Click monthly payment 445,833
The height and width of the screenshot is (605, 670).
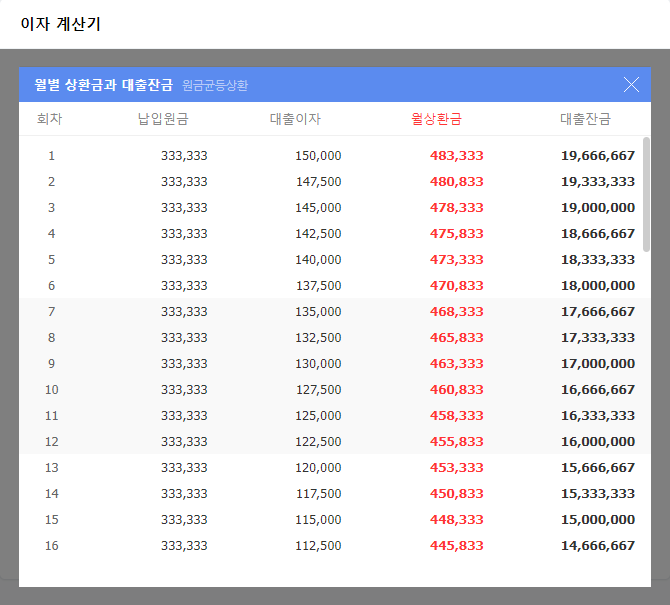coord(456,546)
